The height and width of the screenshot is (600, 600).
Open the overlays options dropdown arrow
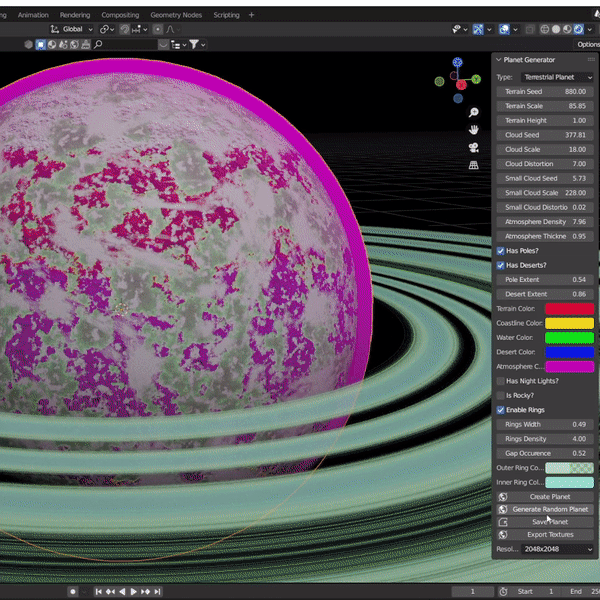click(515, 29)
